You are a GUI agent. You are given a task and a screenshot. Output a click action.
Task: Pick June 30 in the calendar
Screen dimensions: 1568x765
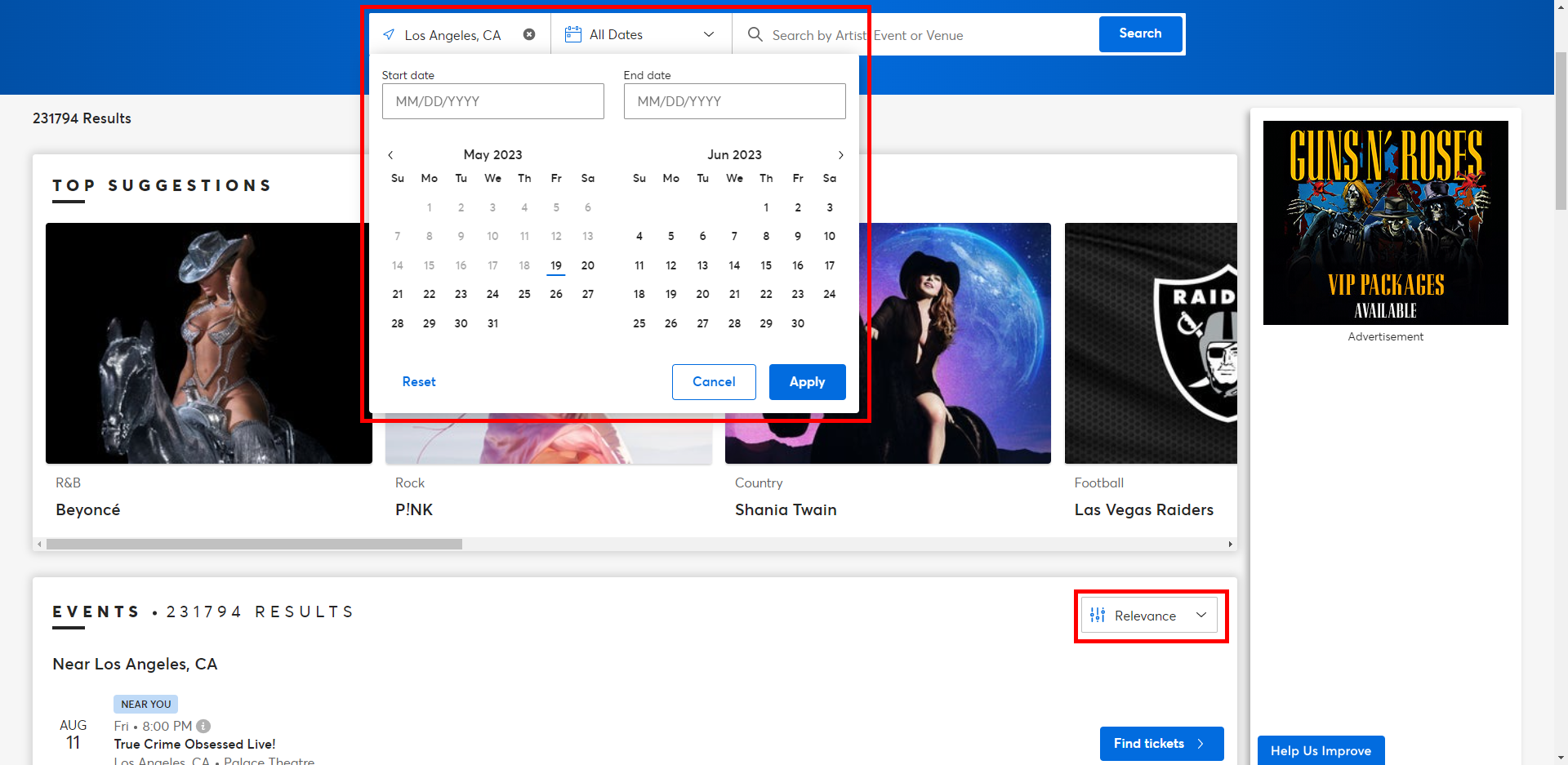coord(798,323)
